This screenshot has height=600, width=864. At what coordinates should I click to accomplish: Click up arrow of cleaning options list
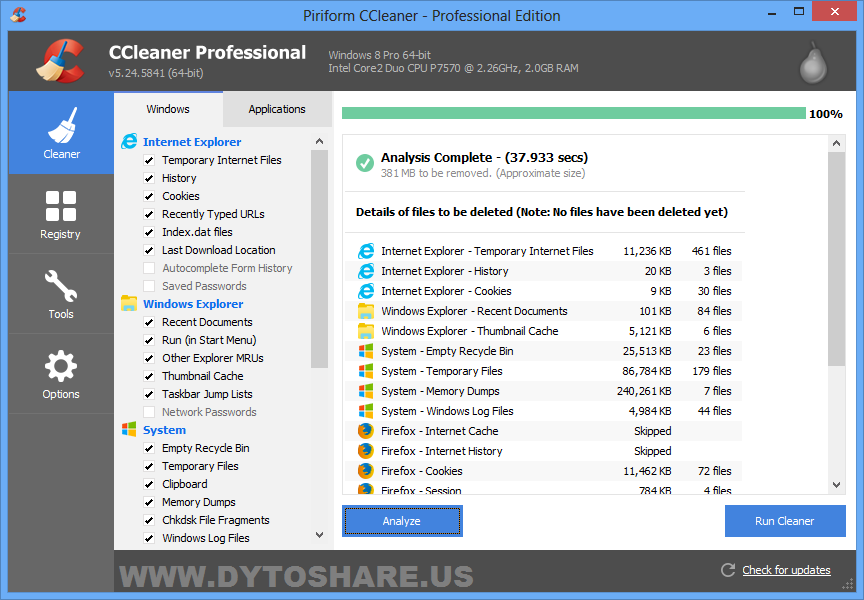pos(319,142)
